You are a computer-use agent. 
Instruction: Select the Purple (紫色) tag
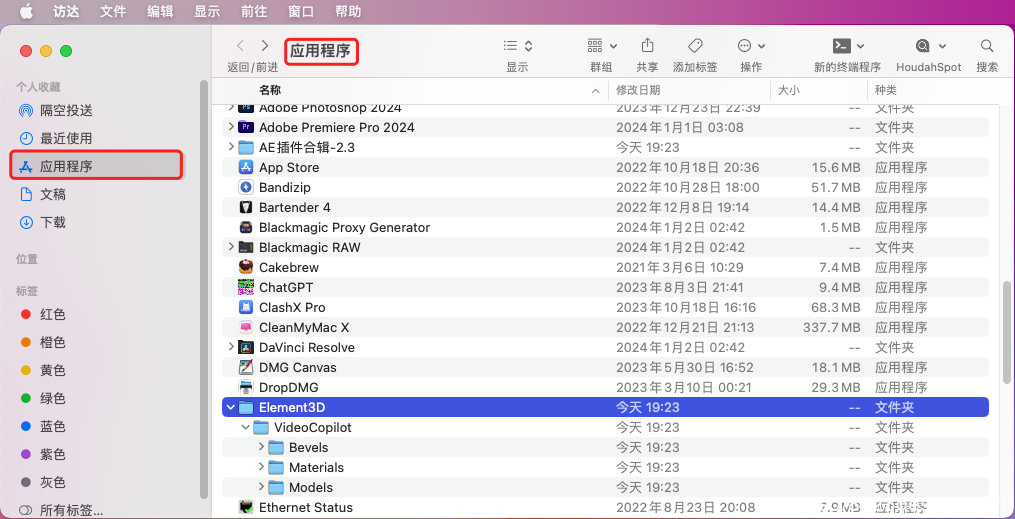[43, 454]
